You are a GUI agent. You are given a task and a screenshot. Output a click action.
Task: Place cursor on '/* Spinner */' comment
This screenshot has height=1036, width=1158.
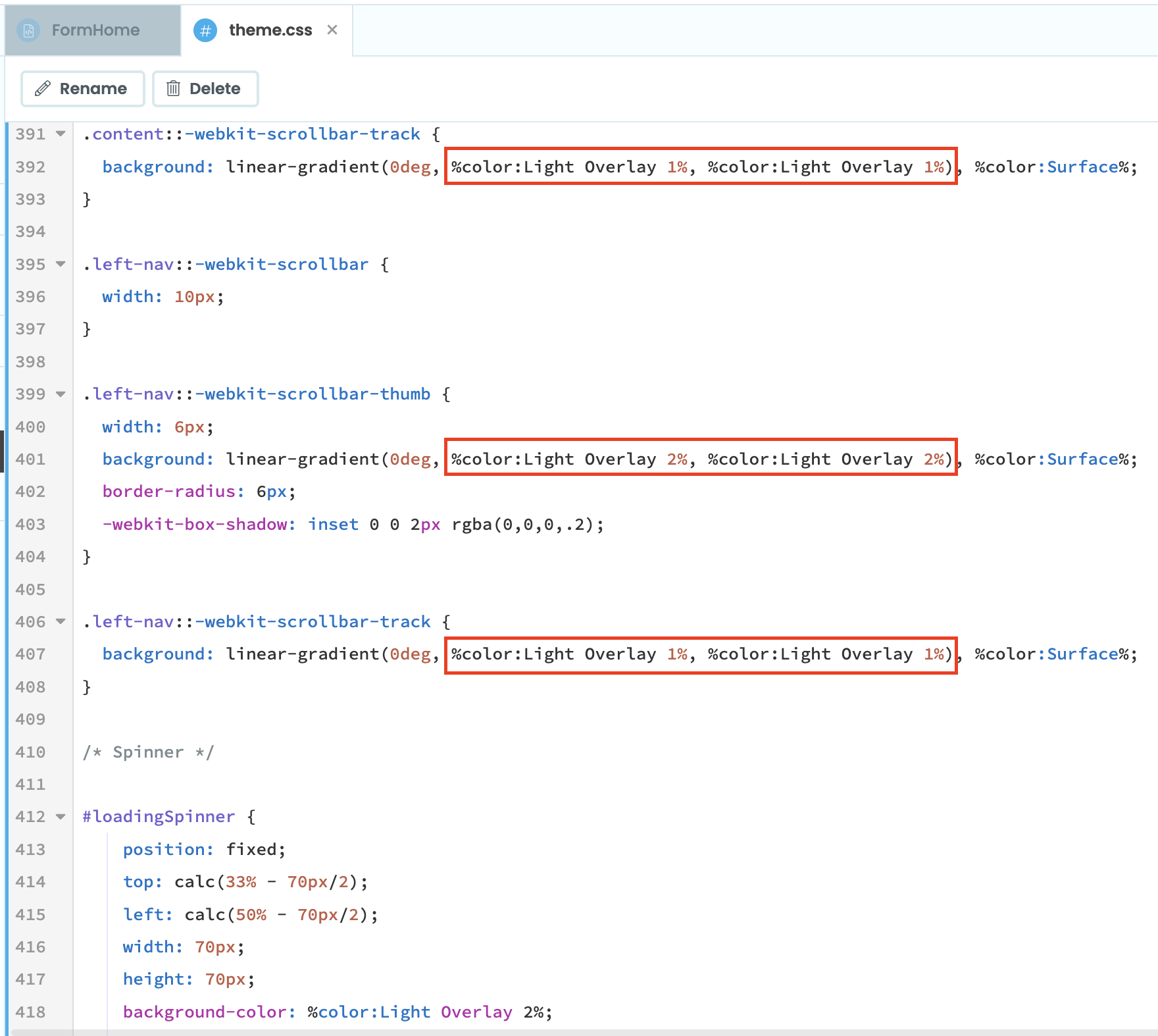(x=148, y=752)
